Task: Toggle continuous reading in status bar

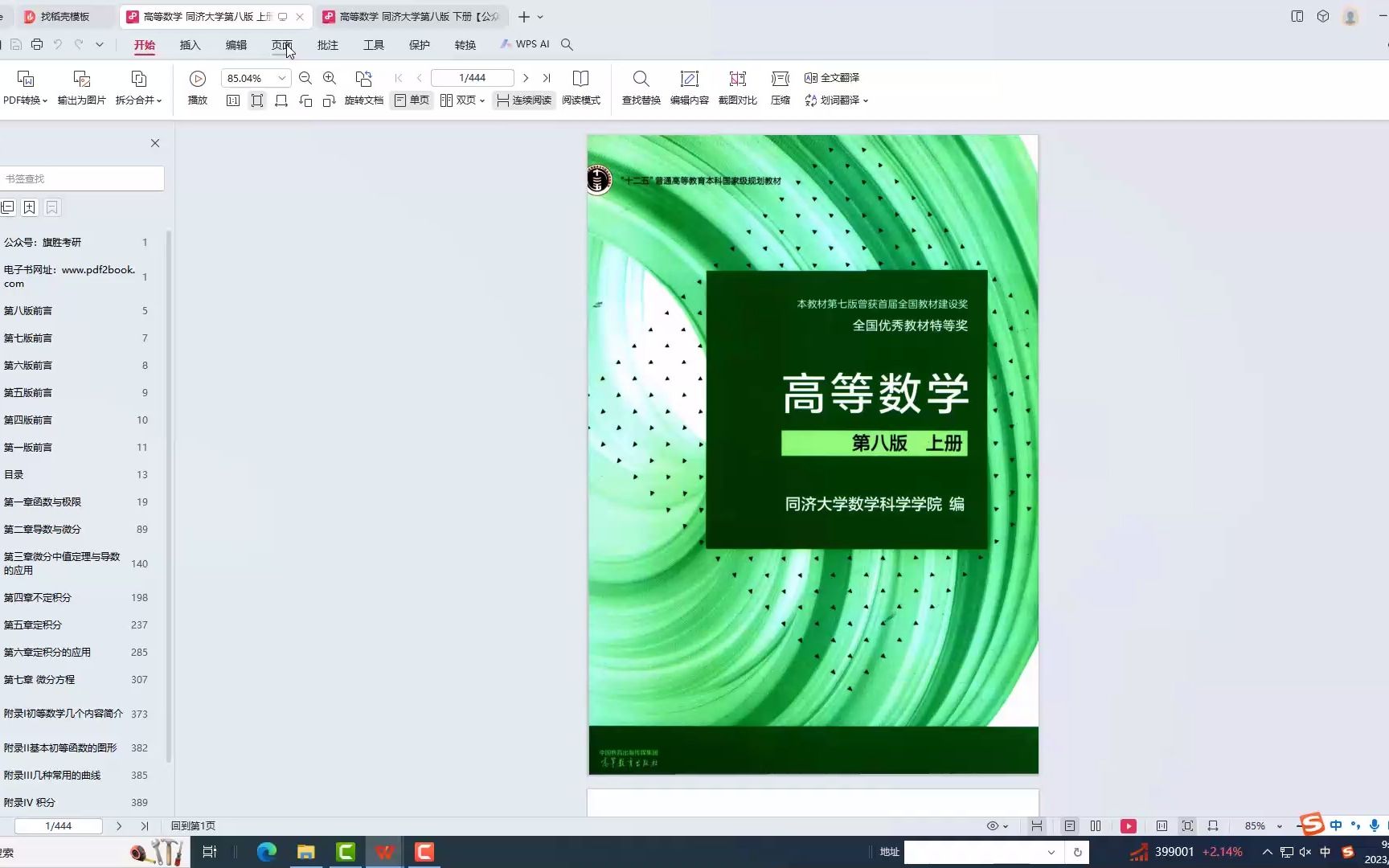Action: (1037, 826)
